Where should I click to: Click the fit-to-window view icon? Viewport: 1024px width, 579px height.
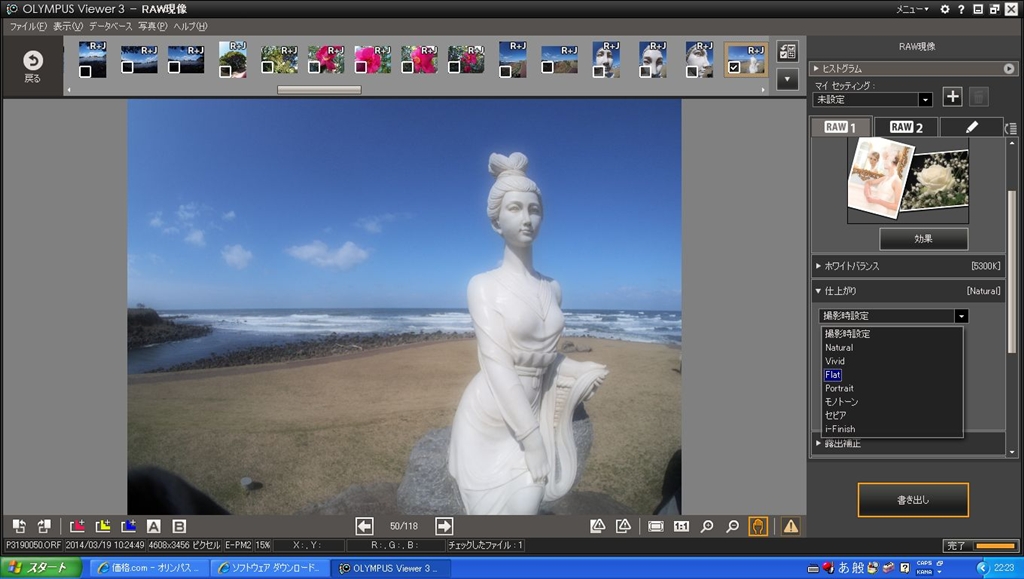[655, 526]
